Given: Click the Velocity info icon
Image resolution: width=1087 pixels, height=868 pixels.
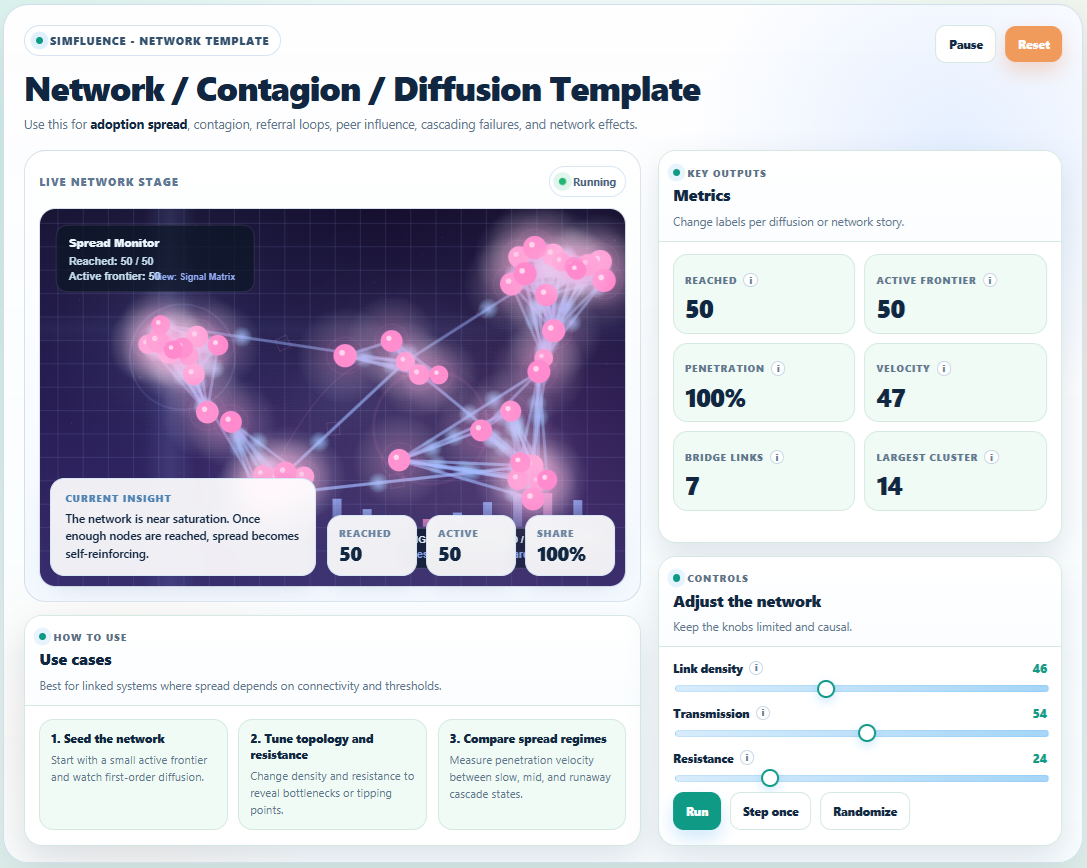Looking at the screenshot, I should click(x=944, y=369).
